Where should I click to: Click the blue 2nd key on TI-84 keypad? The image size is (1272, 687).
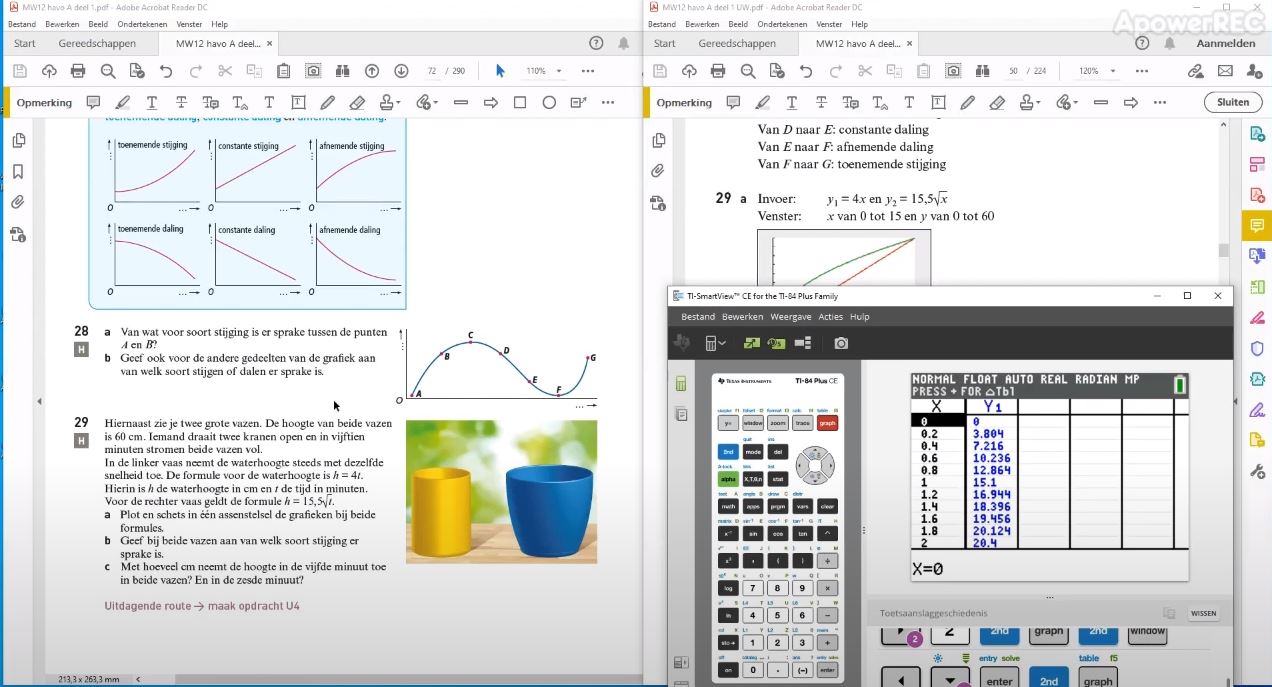[x=728, y=452]
